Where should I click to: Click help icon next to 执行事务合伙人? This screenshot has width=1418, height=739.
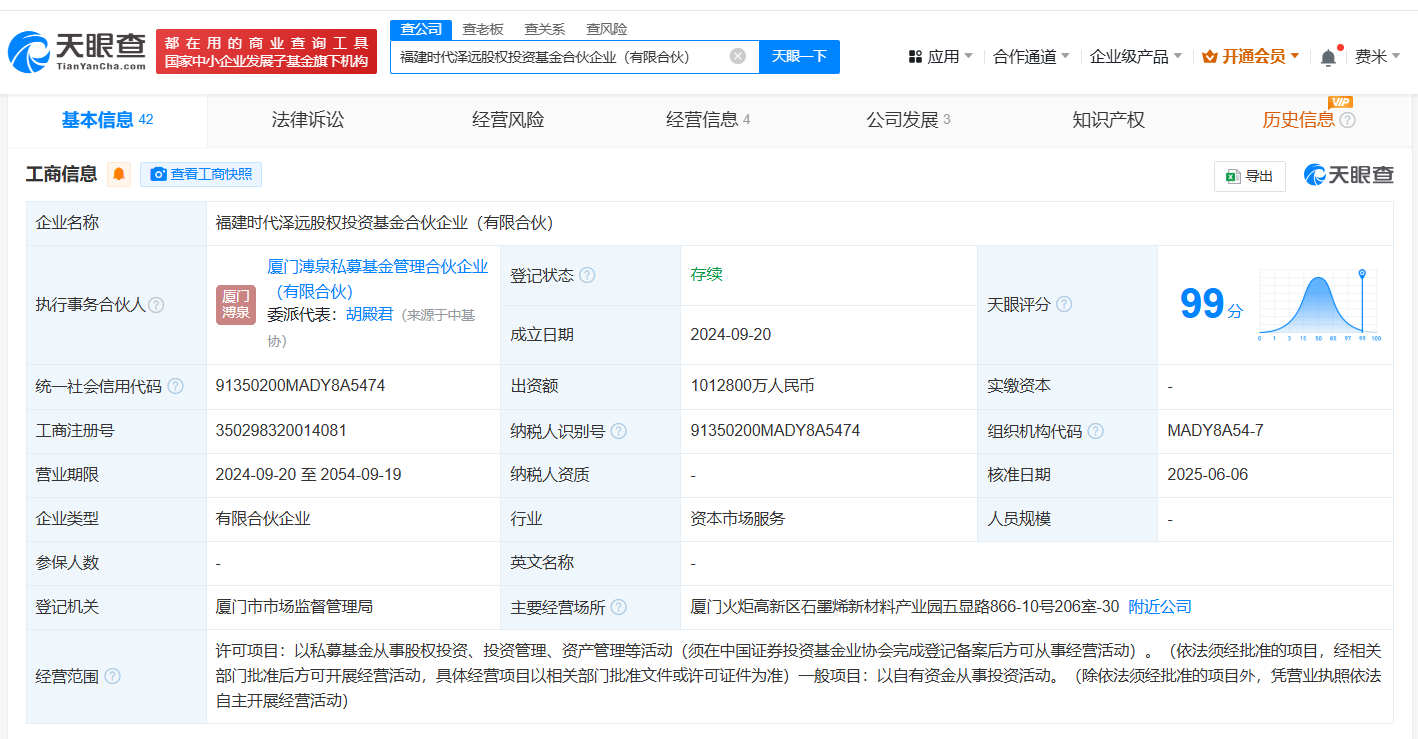(156, 305)
